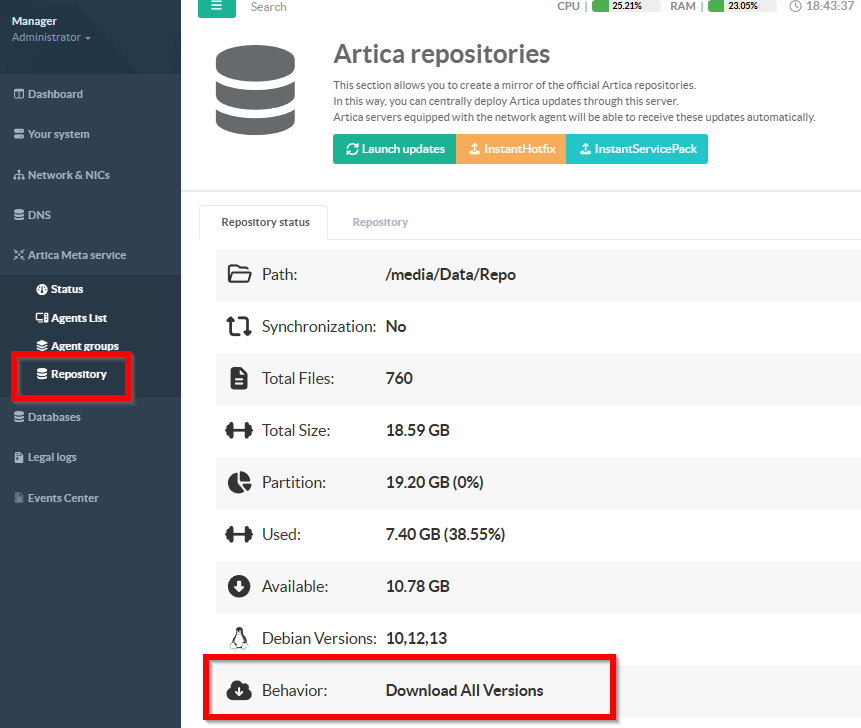Click the folder icon beside Path
Viewport: 861px width, 728px height.
coord(239,274)
